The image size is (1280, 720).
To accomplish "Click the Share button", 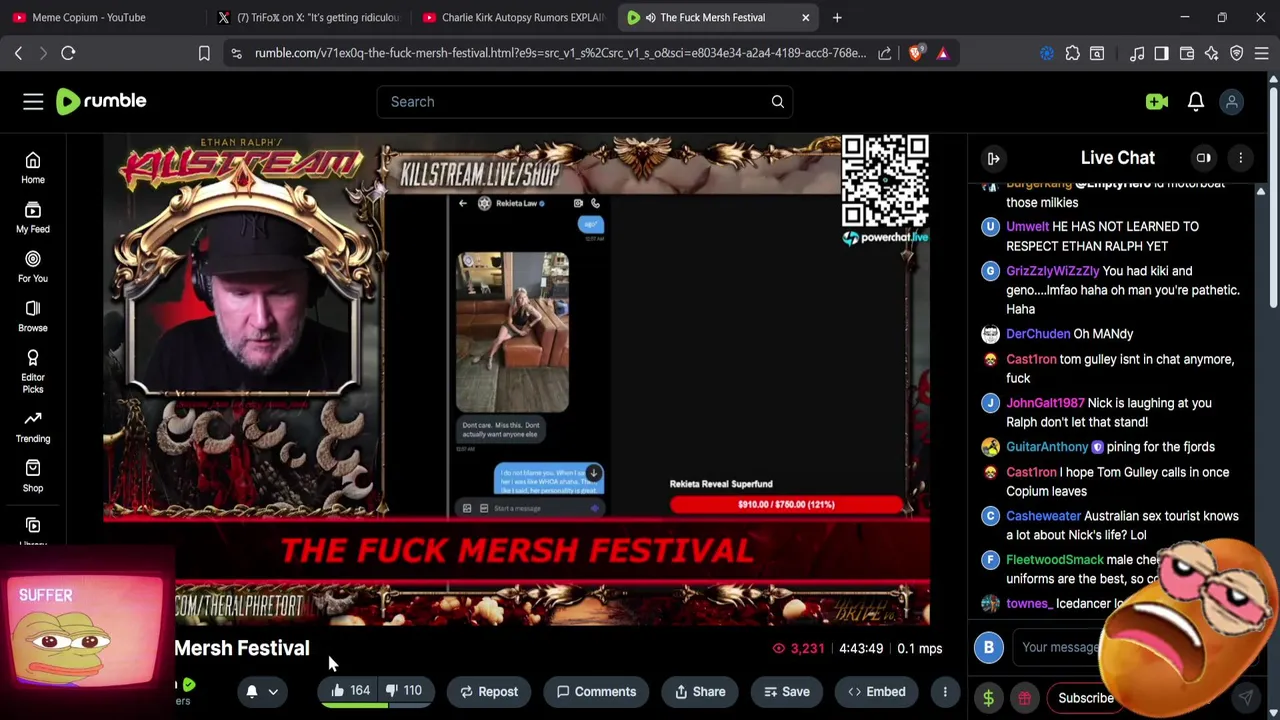I will click(700, 691).
